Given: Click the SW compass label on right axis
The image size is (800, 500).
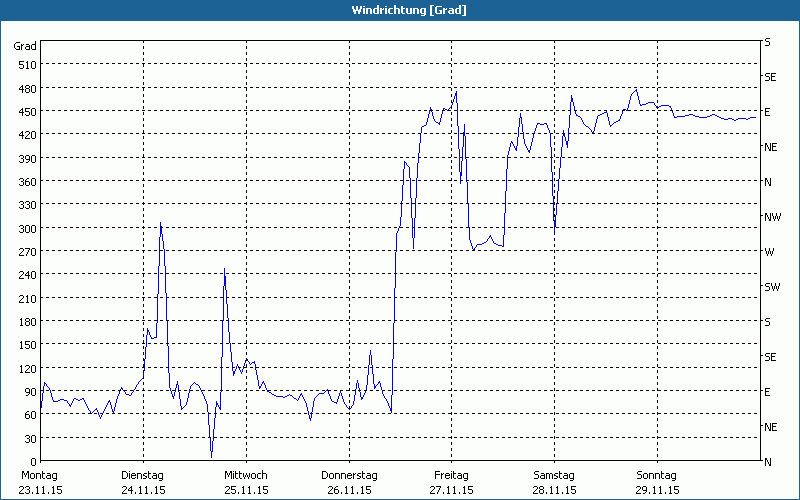Looking at the screenshot, I should click(771, 287).
